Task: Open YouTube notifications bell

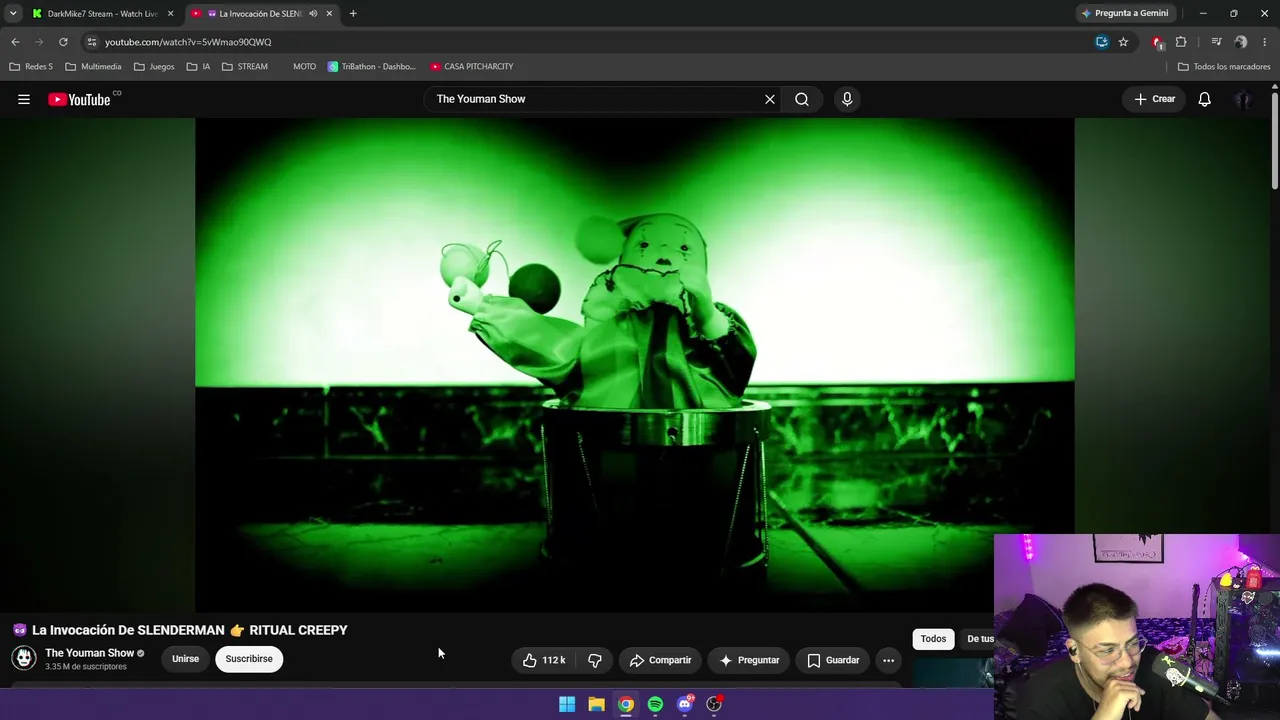Action: tap(1205, 99)
